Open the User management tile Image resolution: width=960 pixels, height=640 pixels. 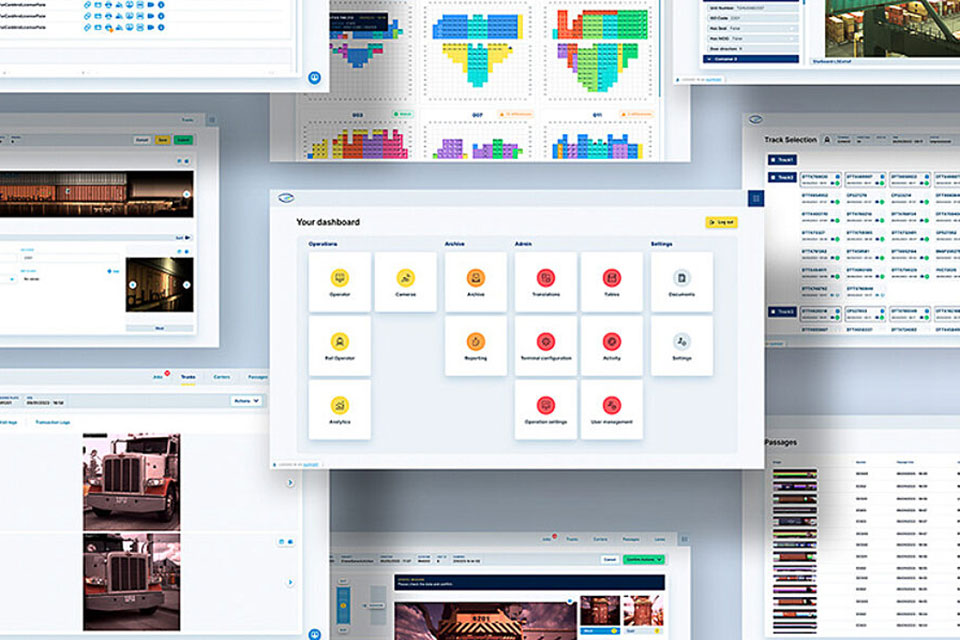[611, 409]
